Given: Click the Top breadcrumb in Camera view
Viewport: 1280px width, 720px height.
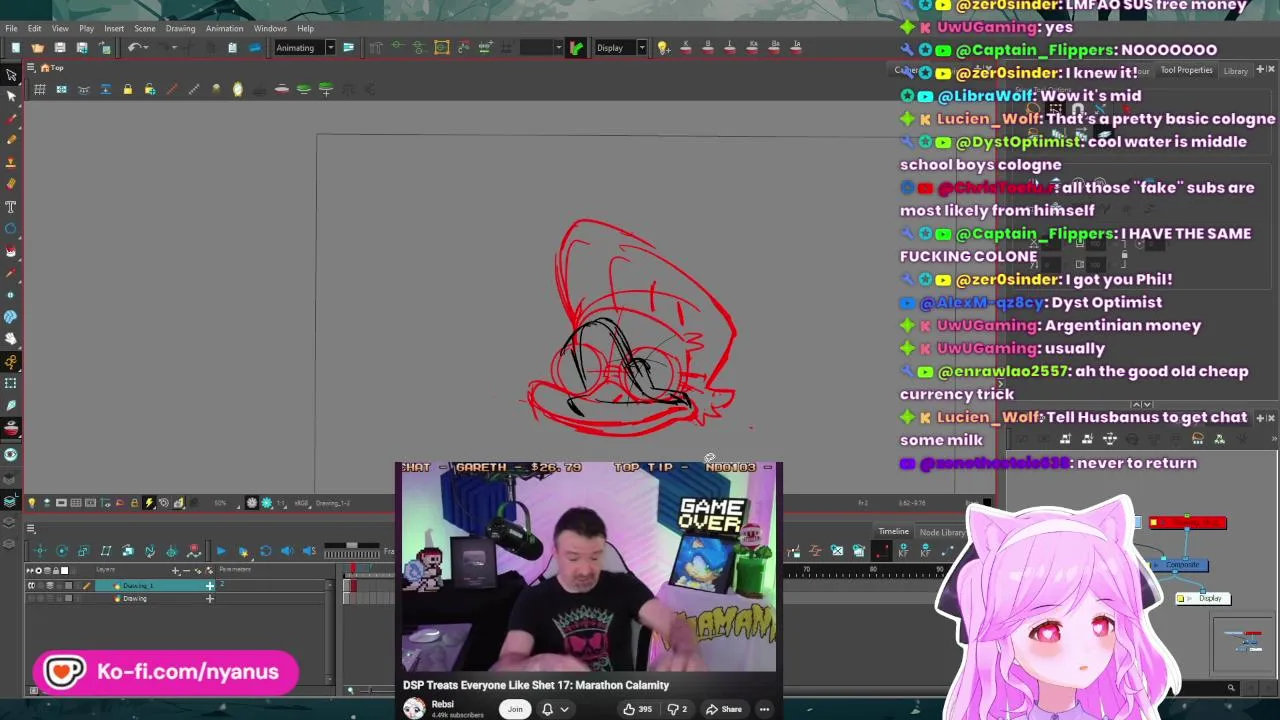Looking at the screenshot, I should pos(56,68).
